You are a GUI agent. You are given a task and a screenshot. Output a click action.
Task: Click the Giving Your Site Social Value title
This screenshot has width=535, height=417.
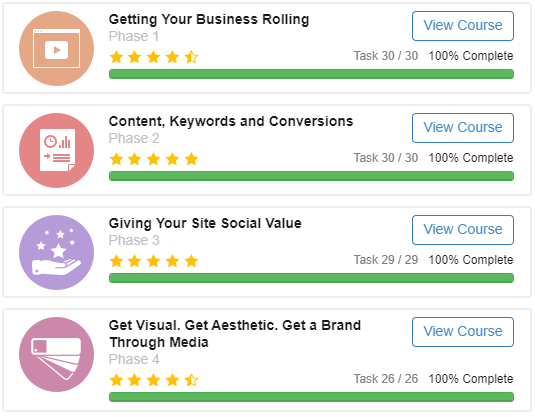click(x=205, y=224)
